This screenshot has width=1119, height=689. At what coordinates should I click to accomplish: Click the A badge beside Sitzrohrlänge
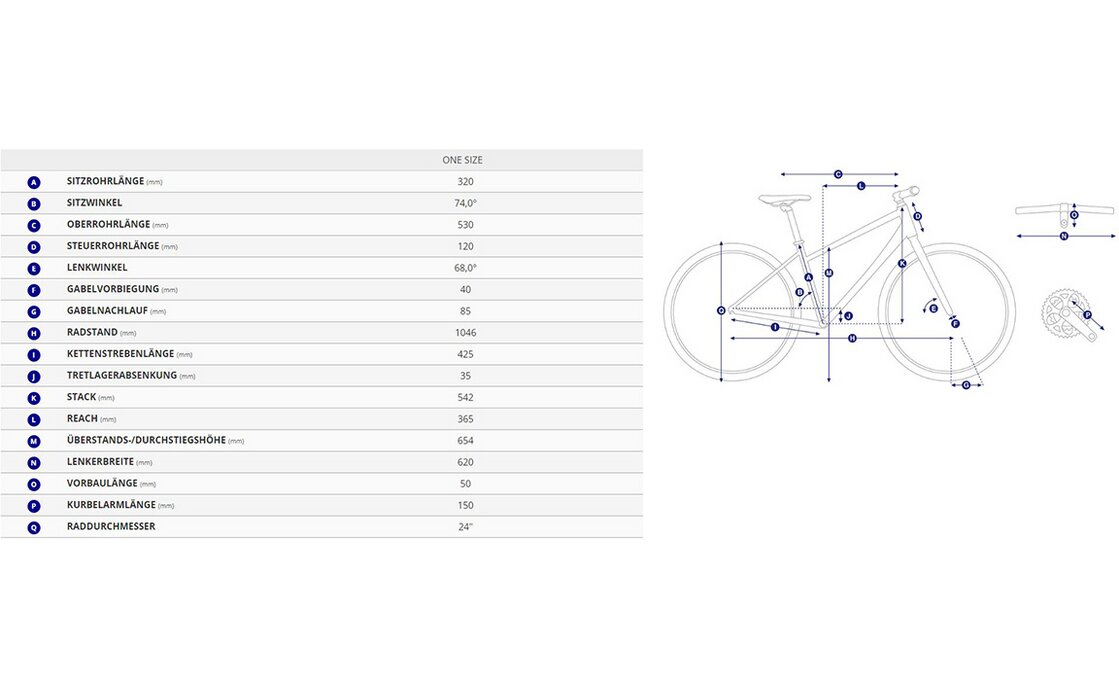coord(33,182)
